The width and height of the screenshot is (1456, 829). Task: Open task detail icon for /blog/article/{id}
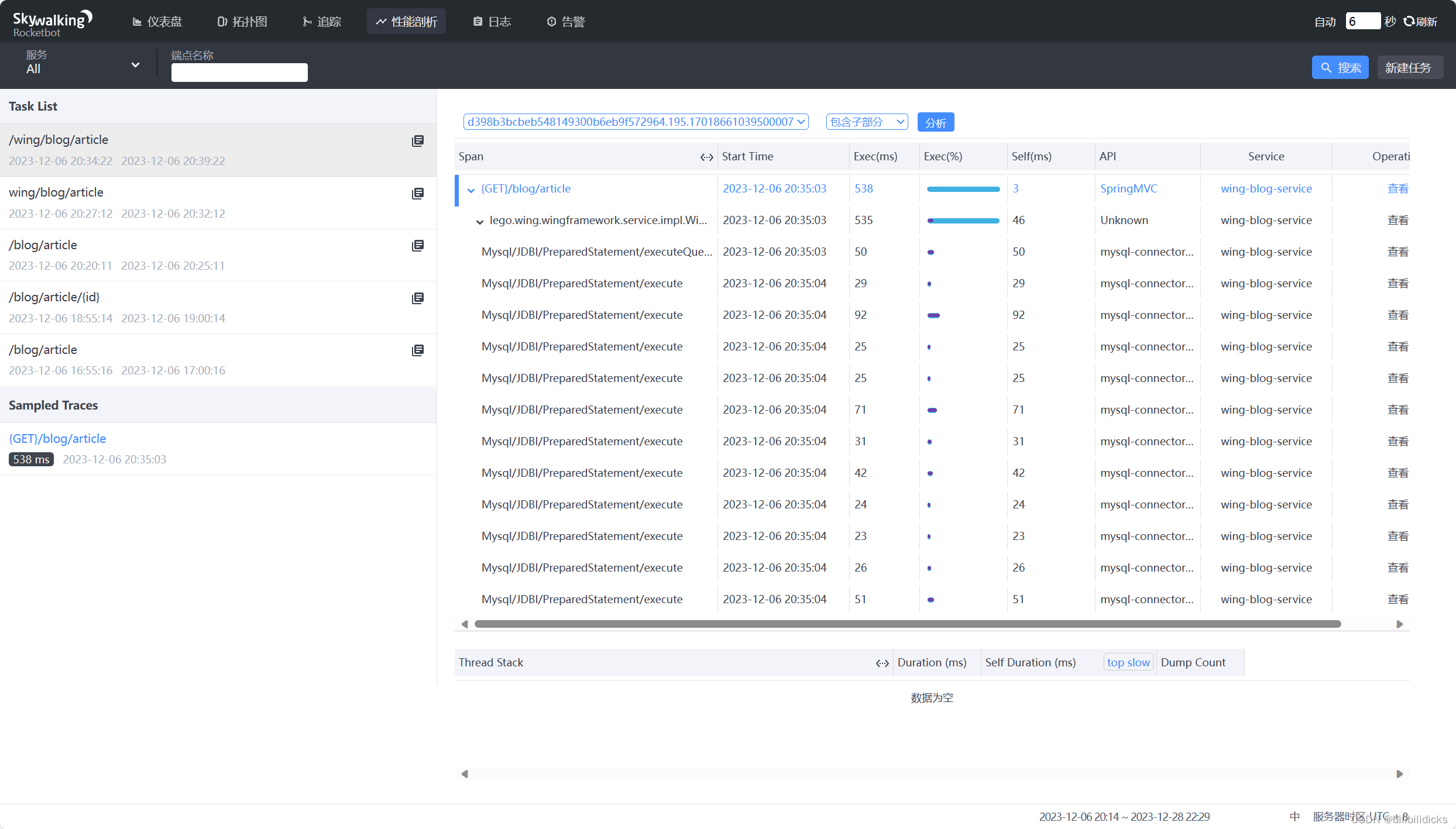[x=417, y=298]
